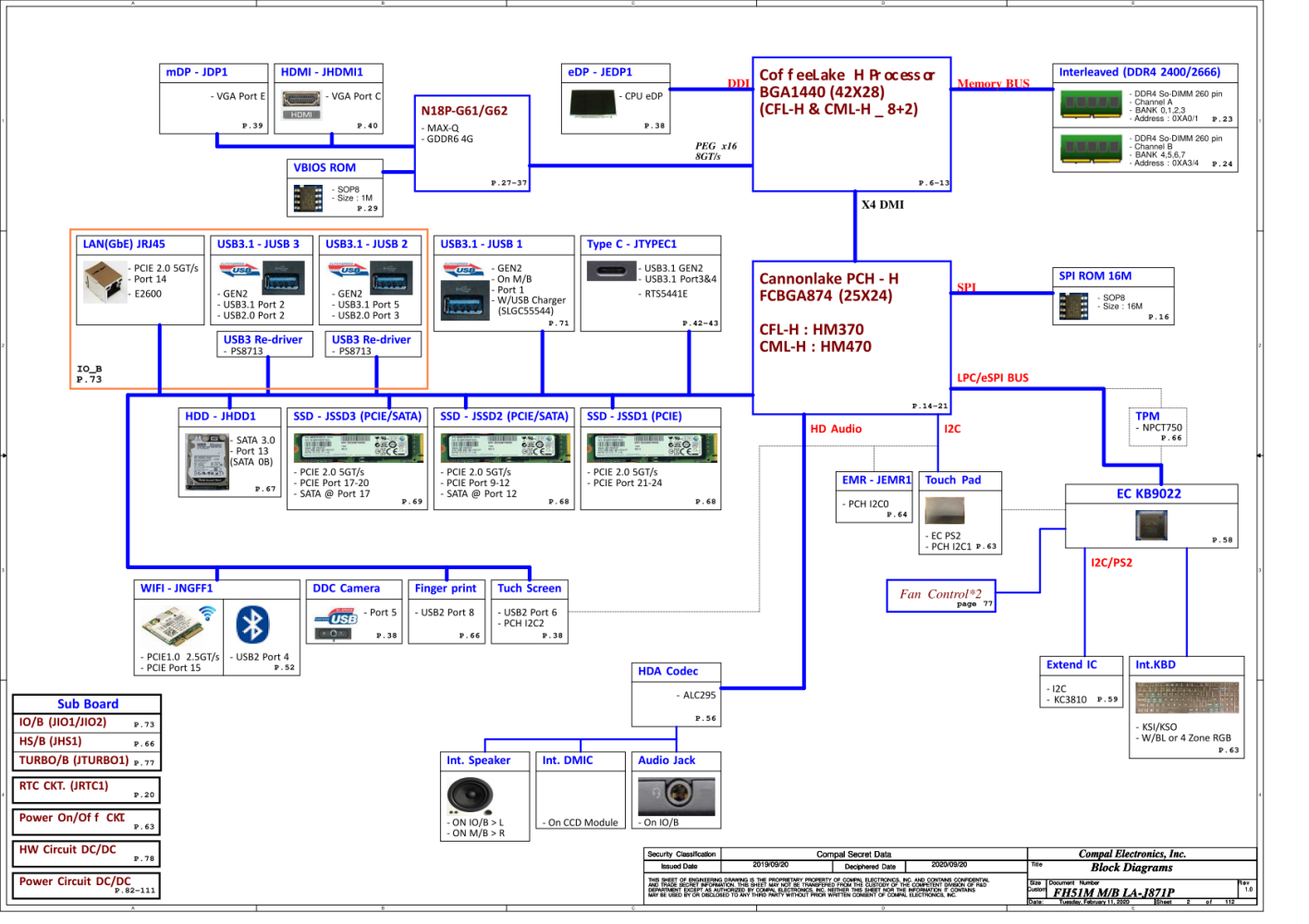This screenshot has height=924, width=1309.
Task: Click the "RTC CKT. (JRTC1)" box
Action: click(x=86, y=789)
